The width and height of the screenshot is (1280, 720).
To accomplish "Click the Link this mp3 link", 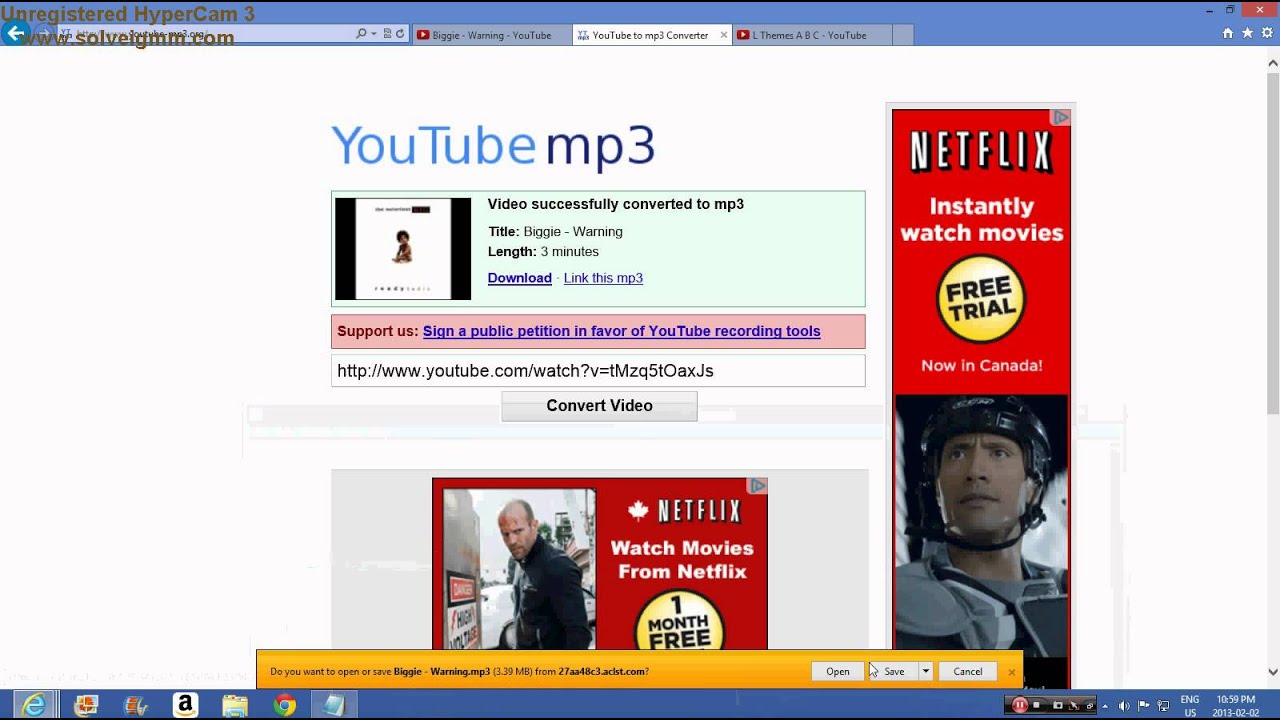I will (603, 278).
